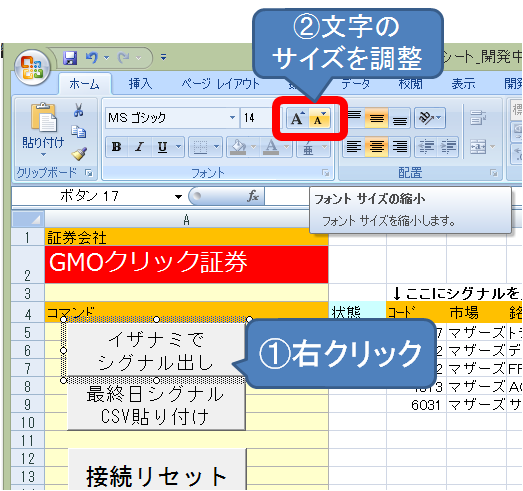Select column A header

[x=186, y=219]
